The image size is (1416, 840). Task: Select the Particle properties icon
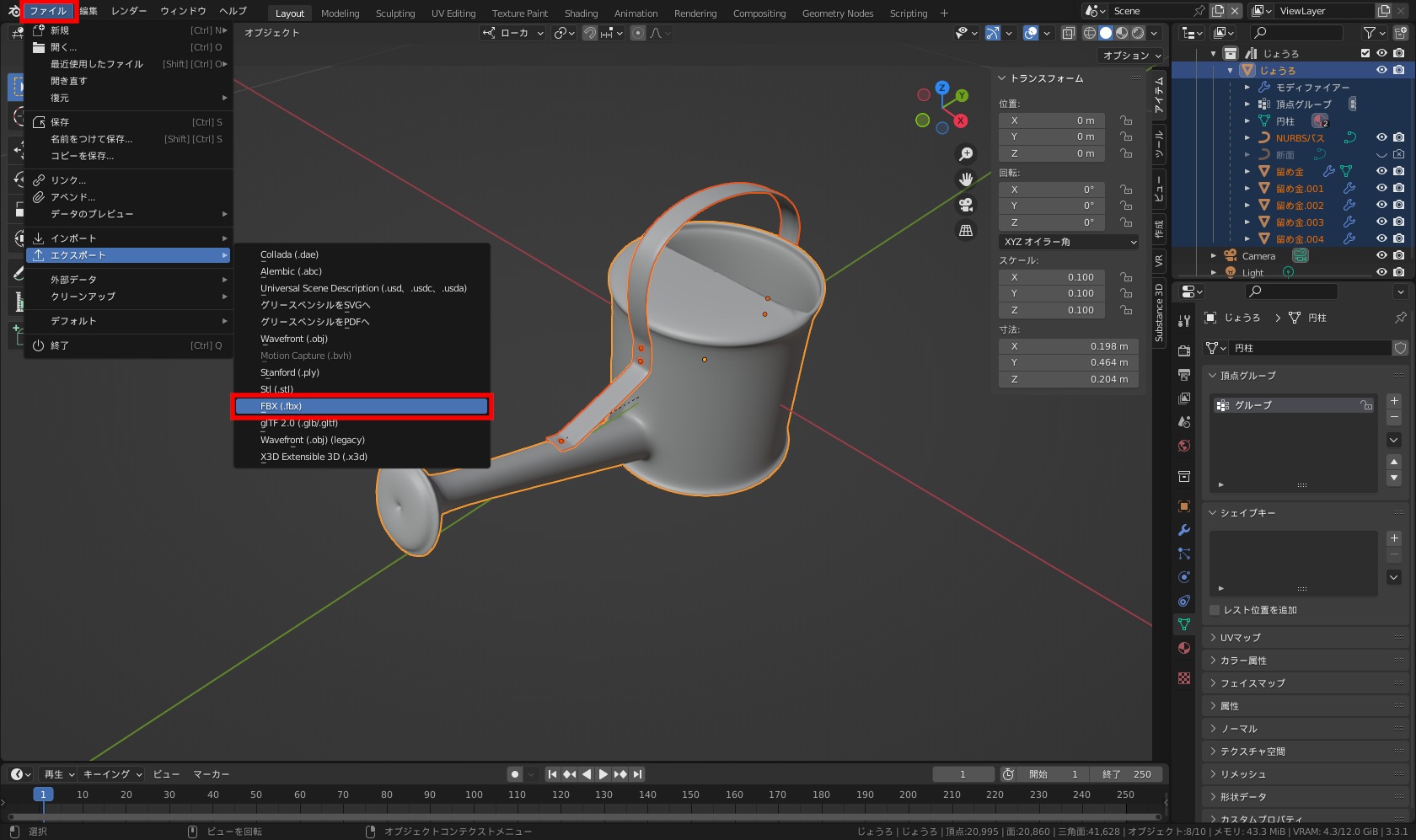[1184, 554]
